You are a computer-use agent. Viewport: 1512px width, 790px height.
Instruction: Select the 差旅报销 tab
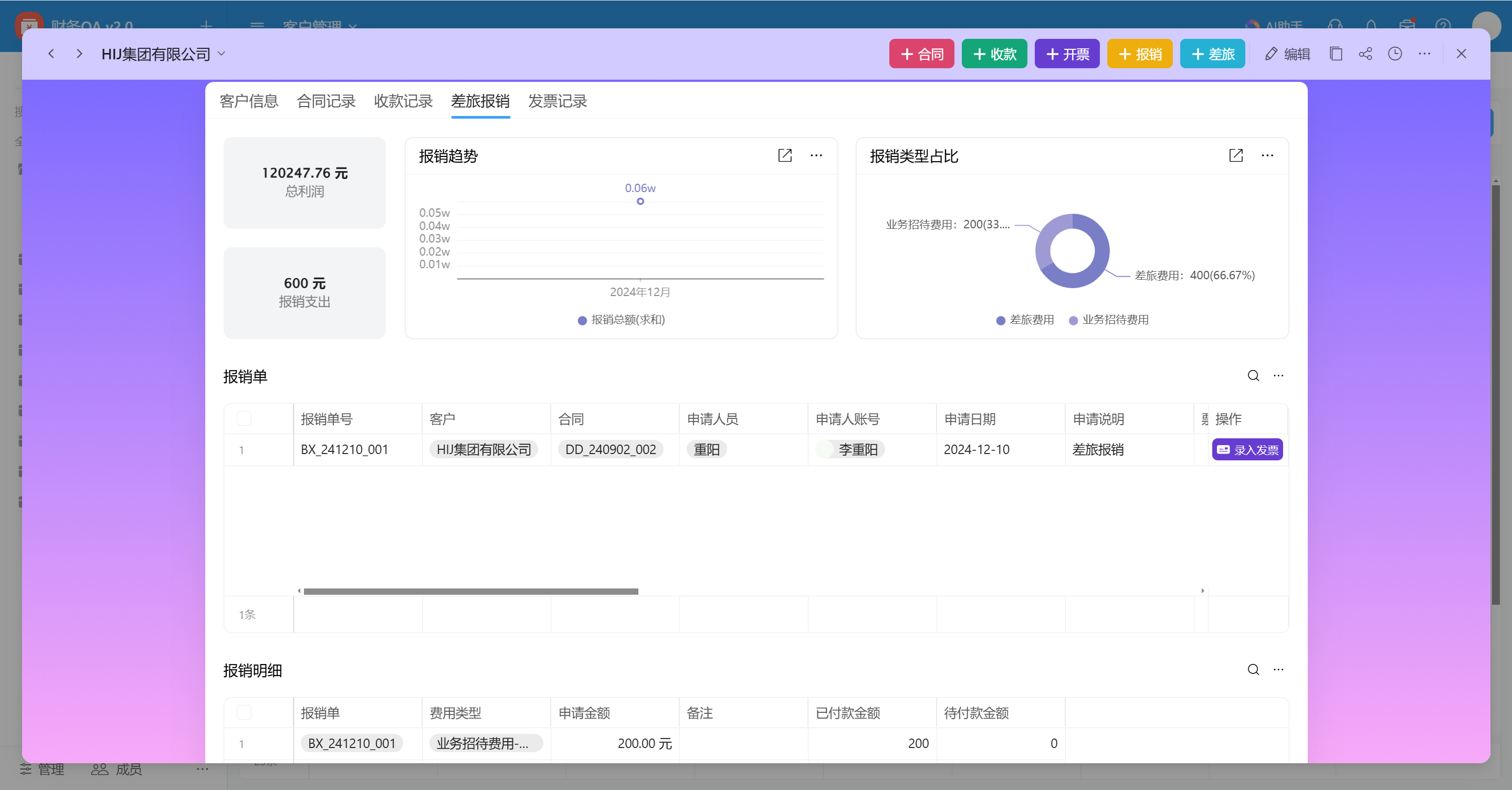click(480, 101)
